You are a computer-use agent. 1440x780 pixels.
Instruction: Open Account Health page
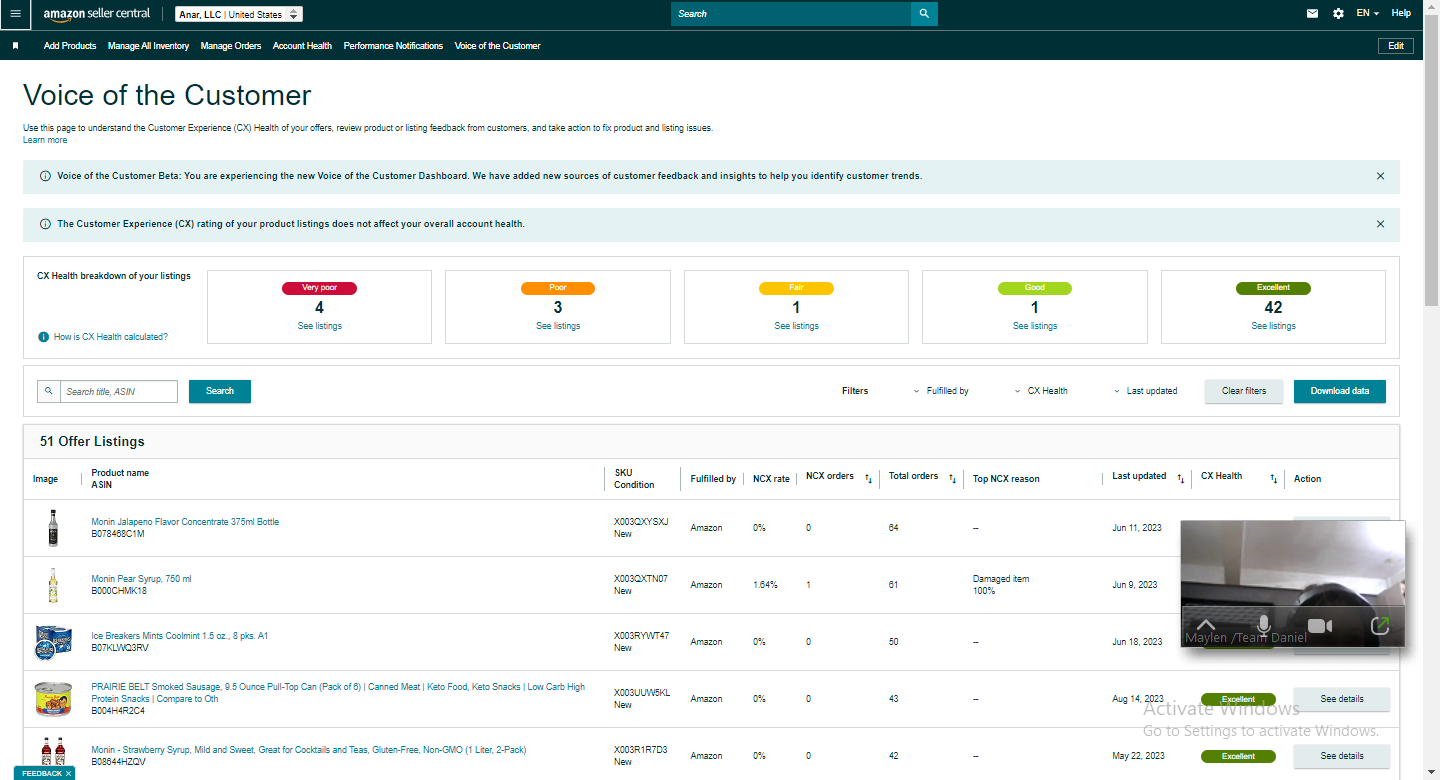click(x=302, y=46)
